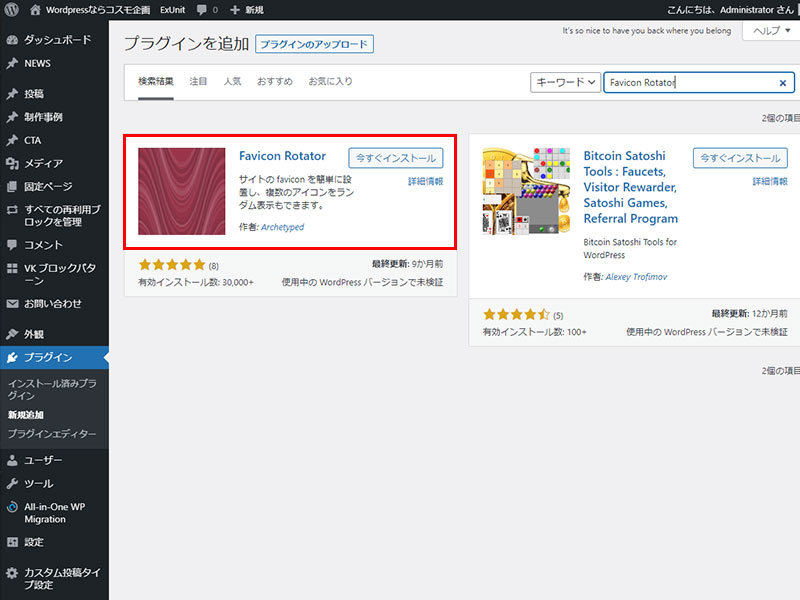The width and height of the screenshot is (800, 600).
Task: Expand the ヘルプ help panel
Action: tap(770, 31)
